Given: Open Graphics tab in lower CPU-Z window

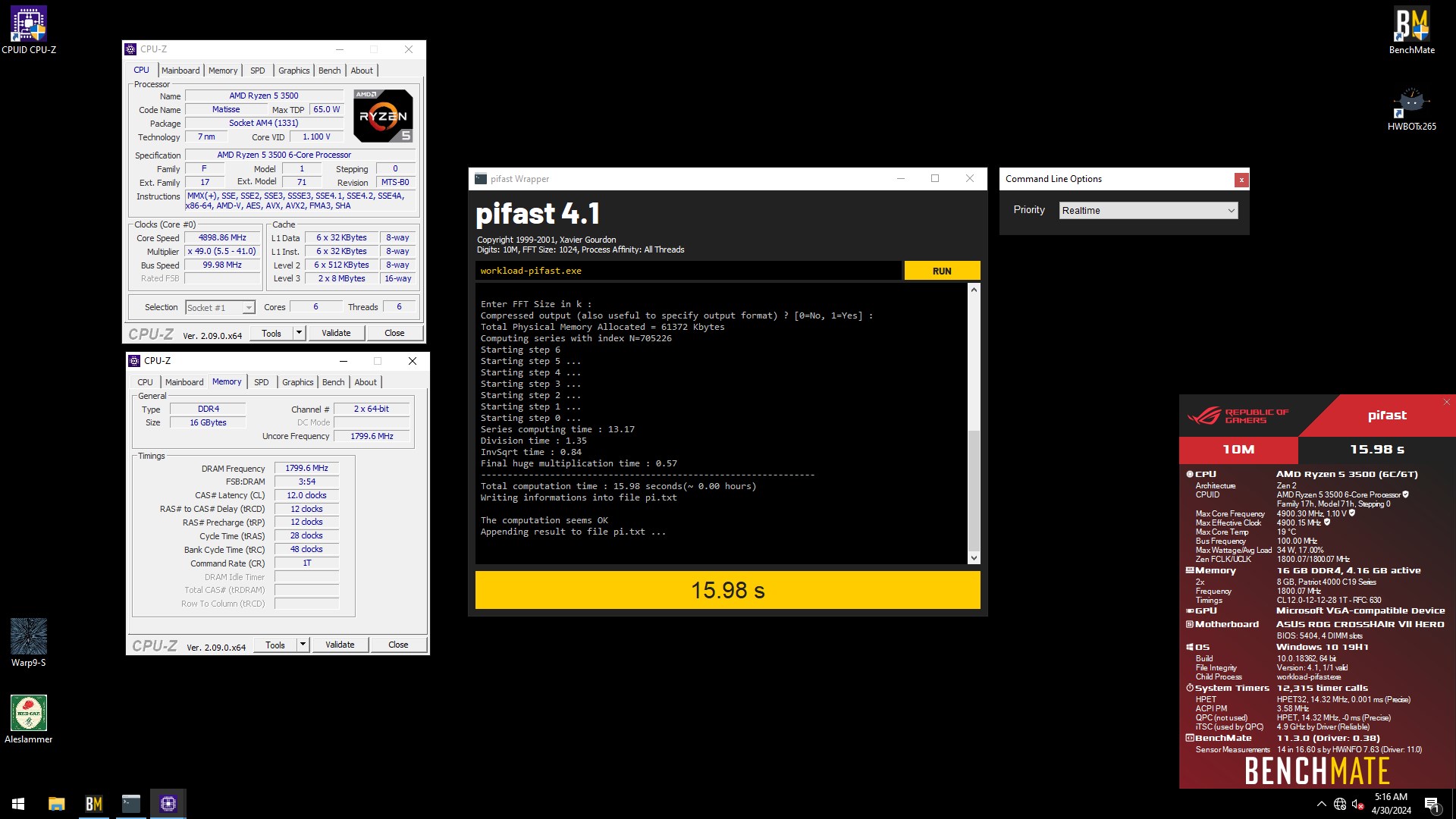Looking at the screenshot, I should click(297, 382).
